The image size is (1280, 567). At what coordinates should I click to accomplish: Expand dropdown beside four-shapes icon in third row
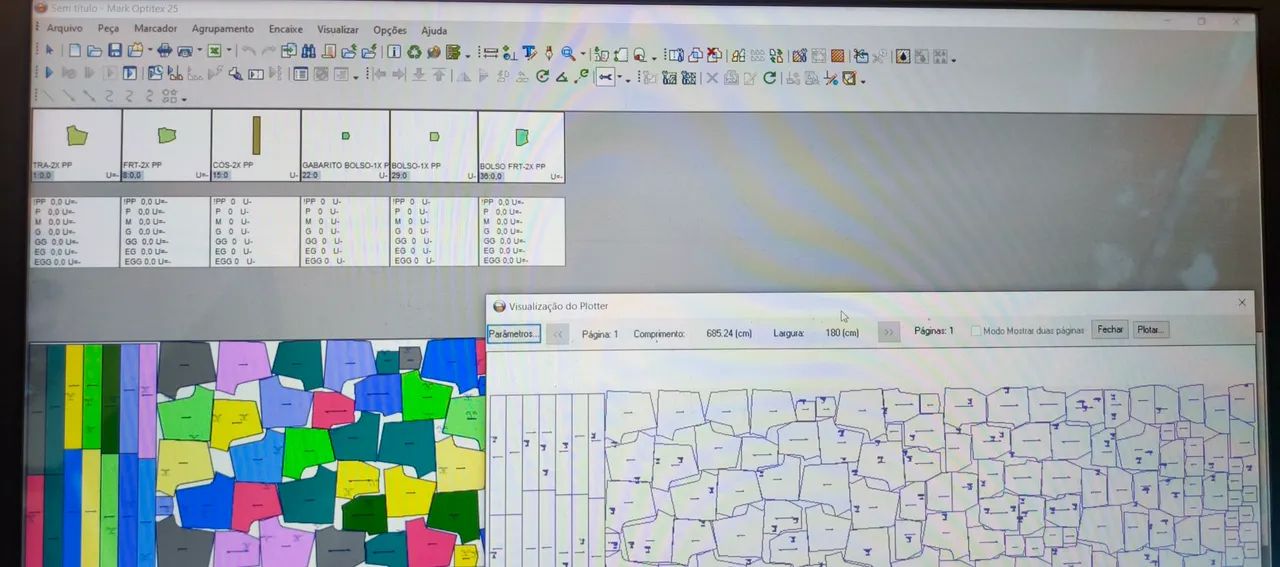pos(185,98)
